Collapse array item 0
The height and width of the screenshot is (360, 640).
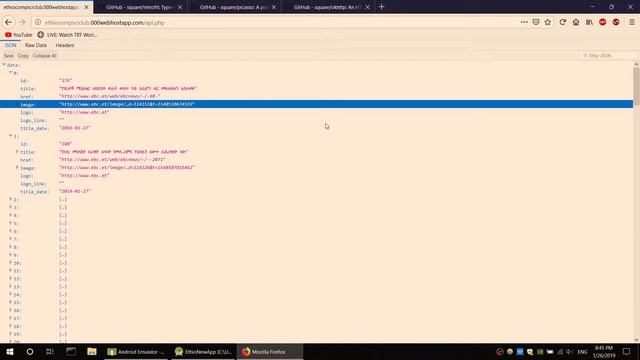click(x=11, y=73)
